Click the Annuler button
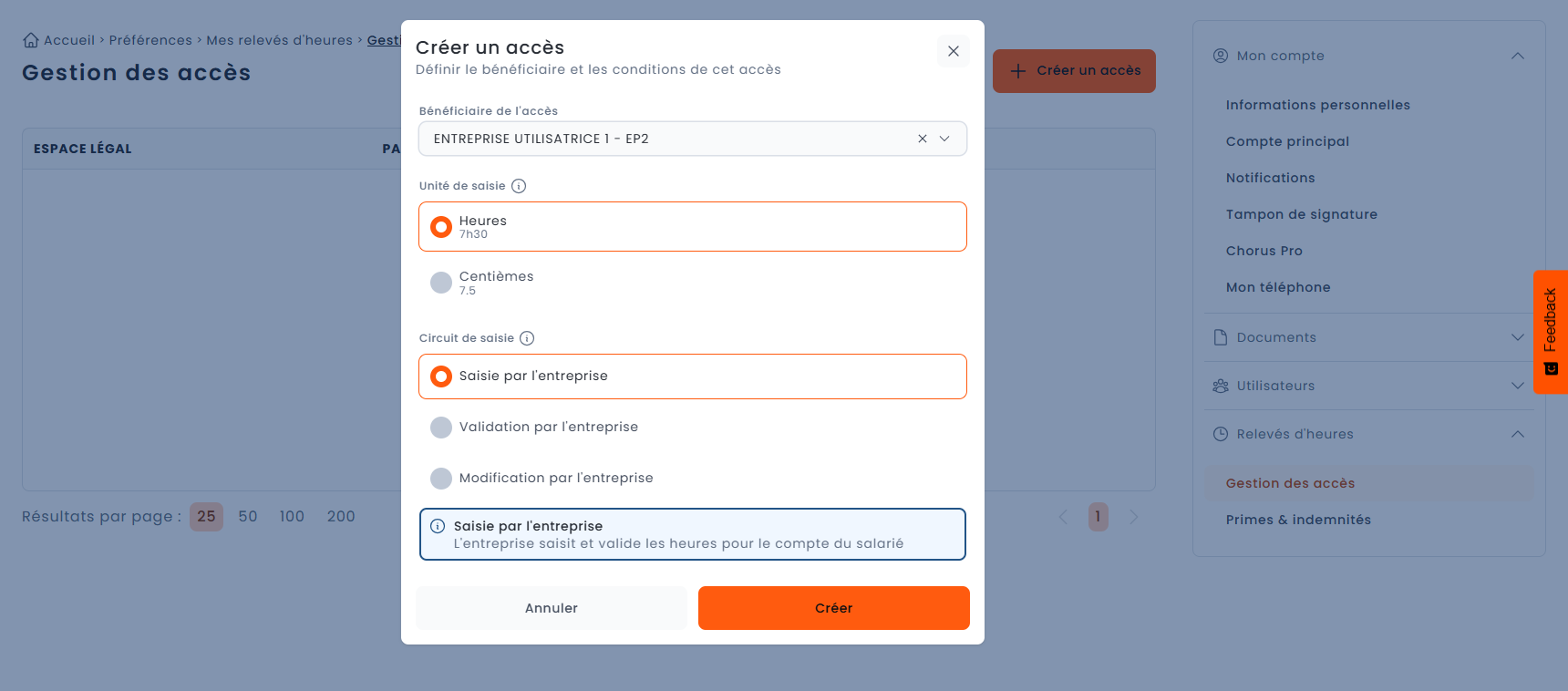The image size is (1568, 691). 551,608
